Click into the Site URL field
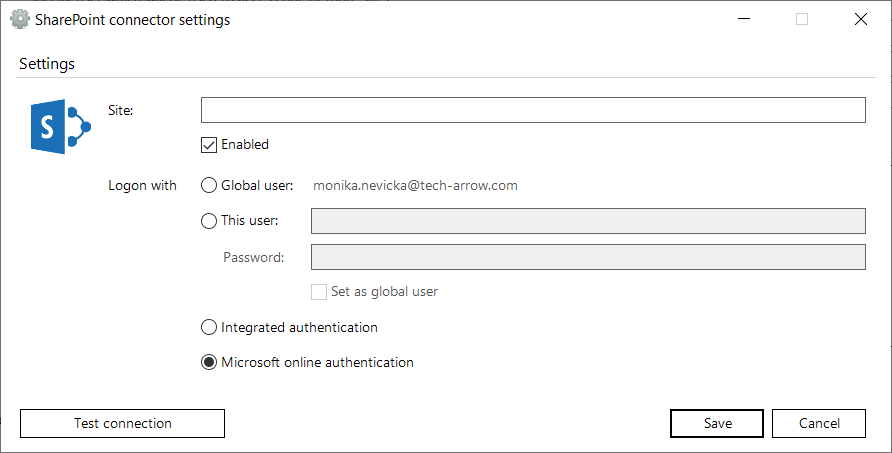 tap(533, 110)
